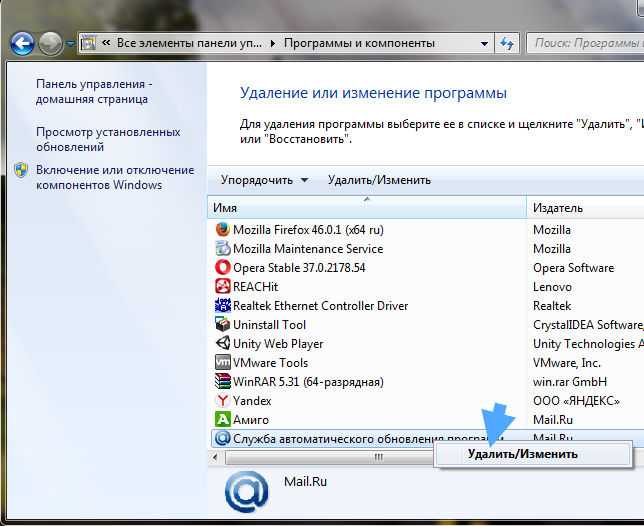Click 'Opera Software' publisher cell
Screen dimensions: 644x526
tap(573, 268)
